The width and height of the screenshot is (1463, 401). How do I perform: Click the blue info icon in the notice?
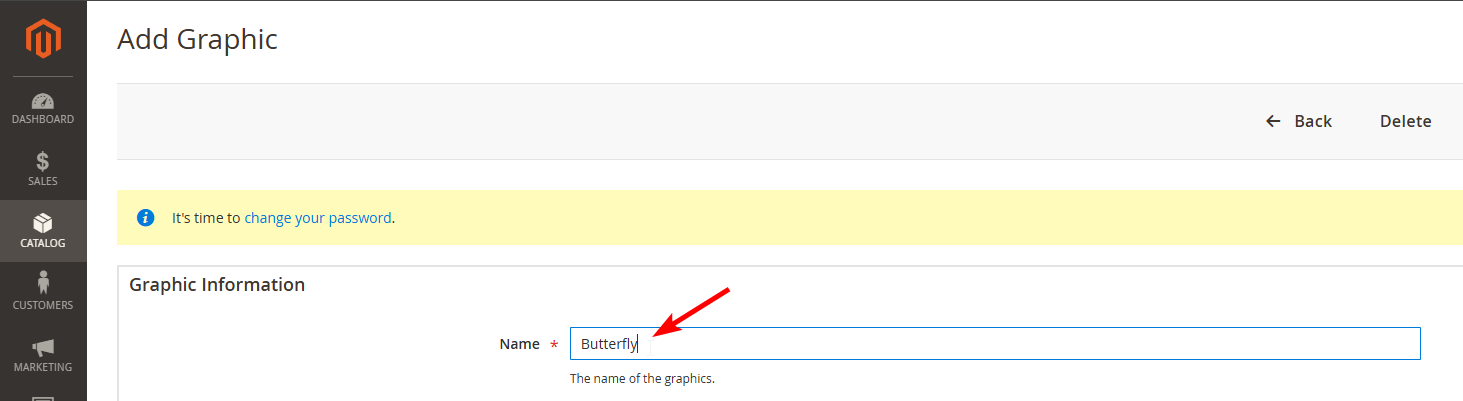coord(146,217)
